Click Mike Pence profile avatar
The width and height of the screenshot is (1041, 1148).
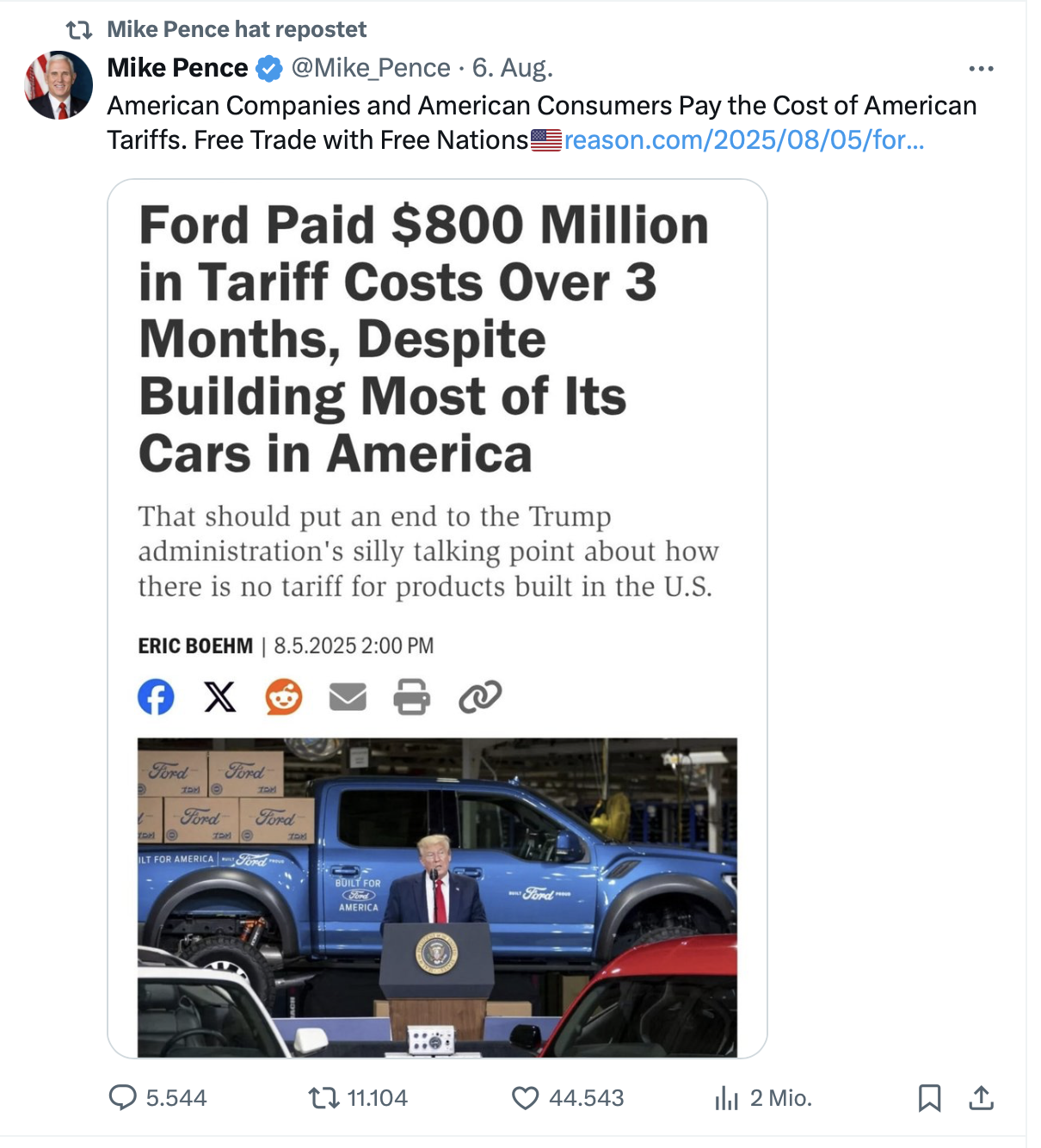point(59,84)
